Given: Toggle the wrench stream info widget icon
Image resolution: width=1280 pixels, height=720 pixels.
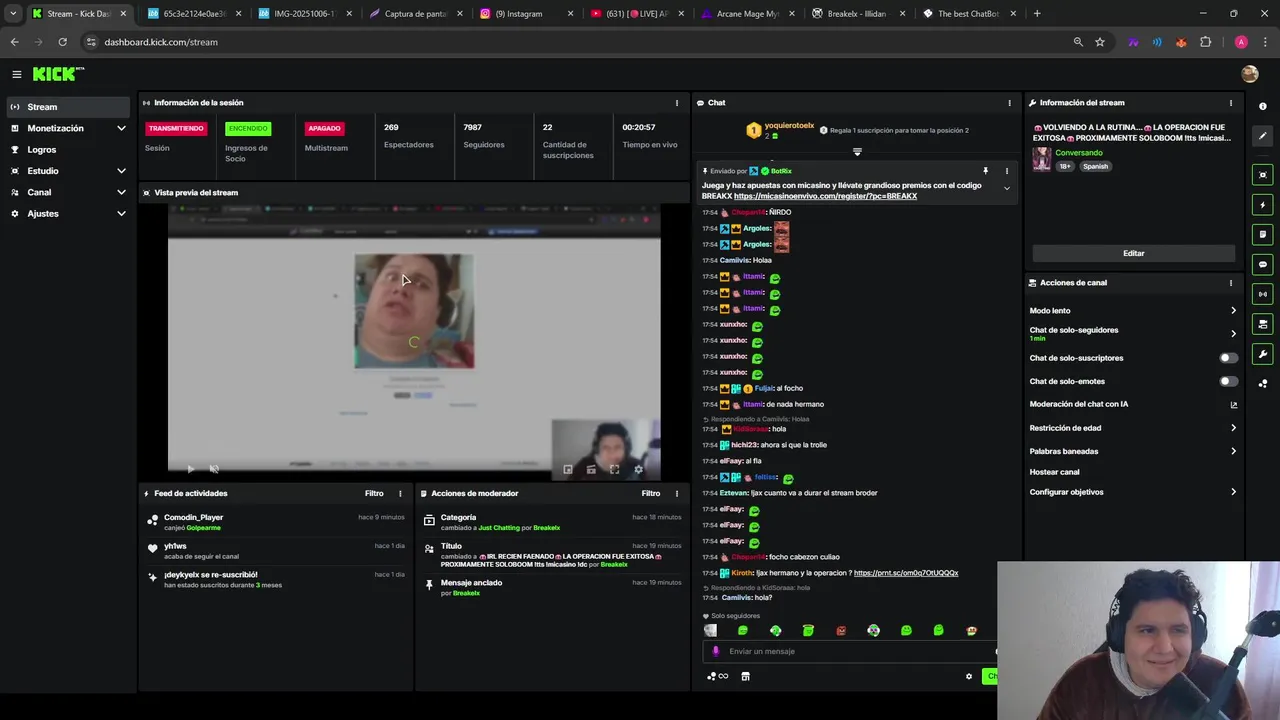Looking at the screenshot, I should coord(1263,354).
